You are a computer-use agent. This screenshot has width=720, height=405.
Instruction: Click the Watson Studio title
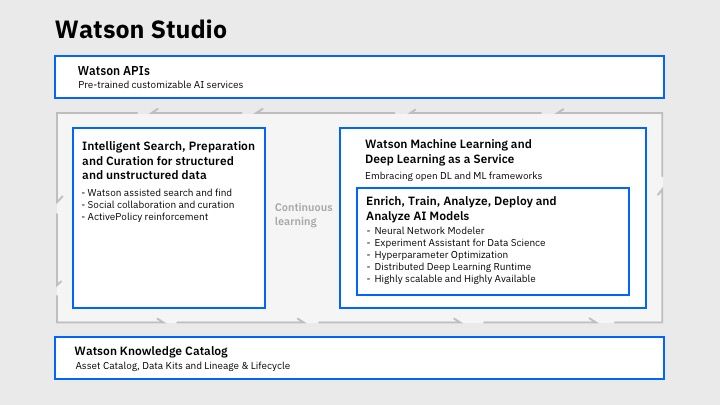pos(141,29)
